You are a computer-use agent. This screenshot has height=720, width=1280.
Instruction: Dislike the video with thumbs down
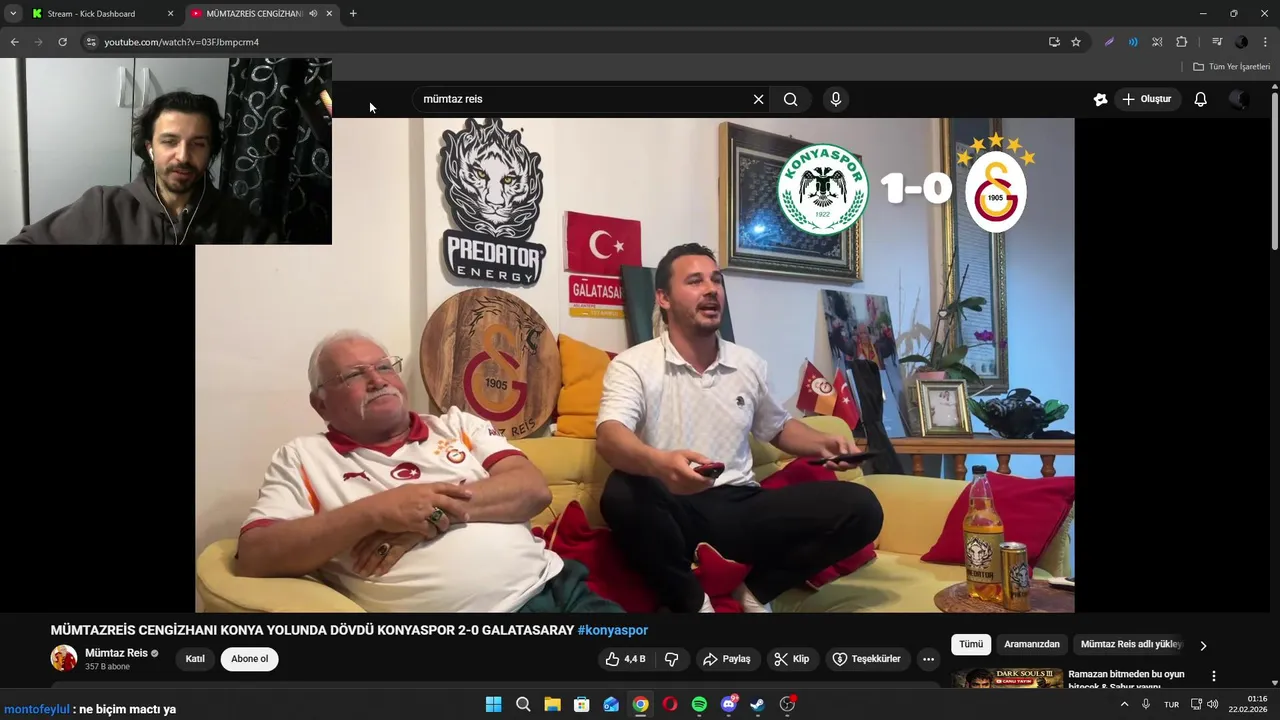tap(671, 659)
